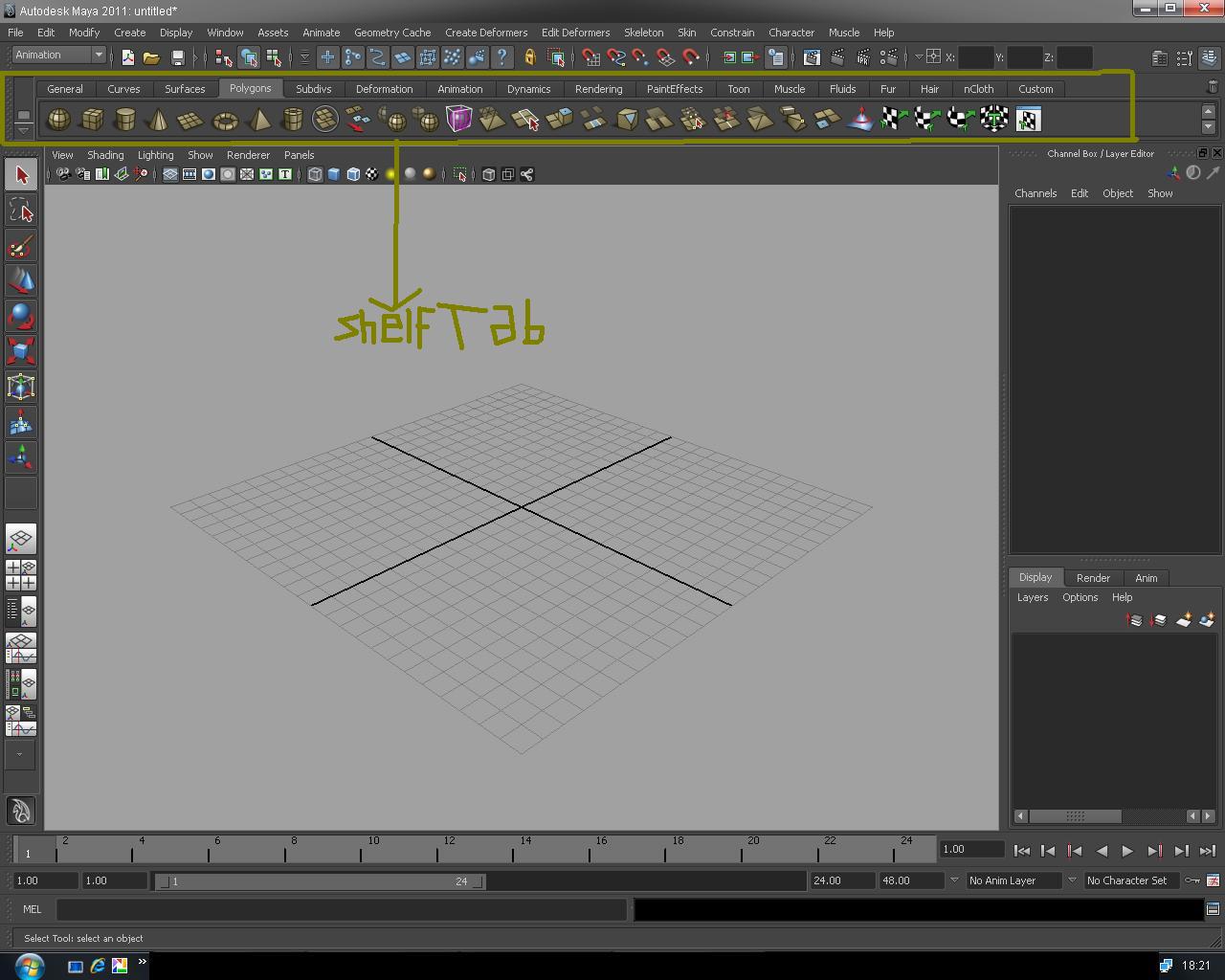The height and width of the screenshot is (980, 1225).
Task: Switch to the Rendering shelf tab
Action: coord(598,88)
